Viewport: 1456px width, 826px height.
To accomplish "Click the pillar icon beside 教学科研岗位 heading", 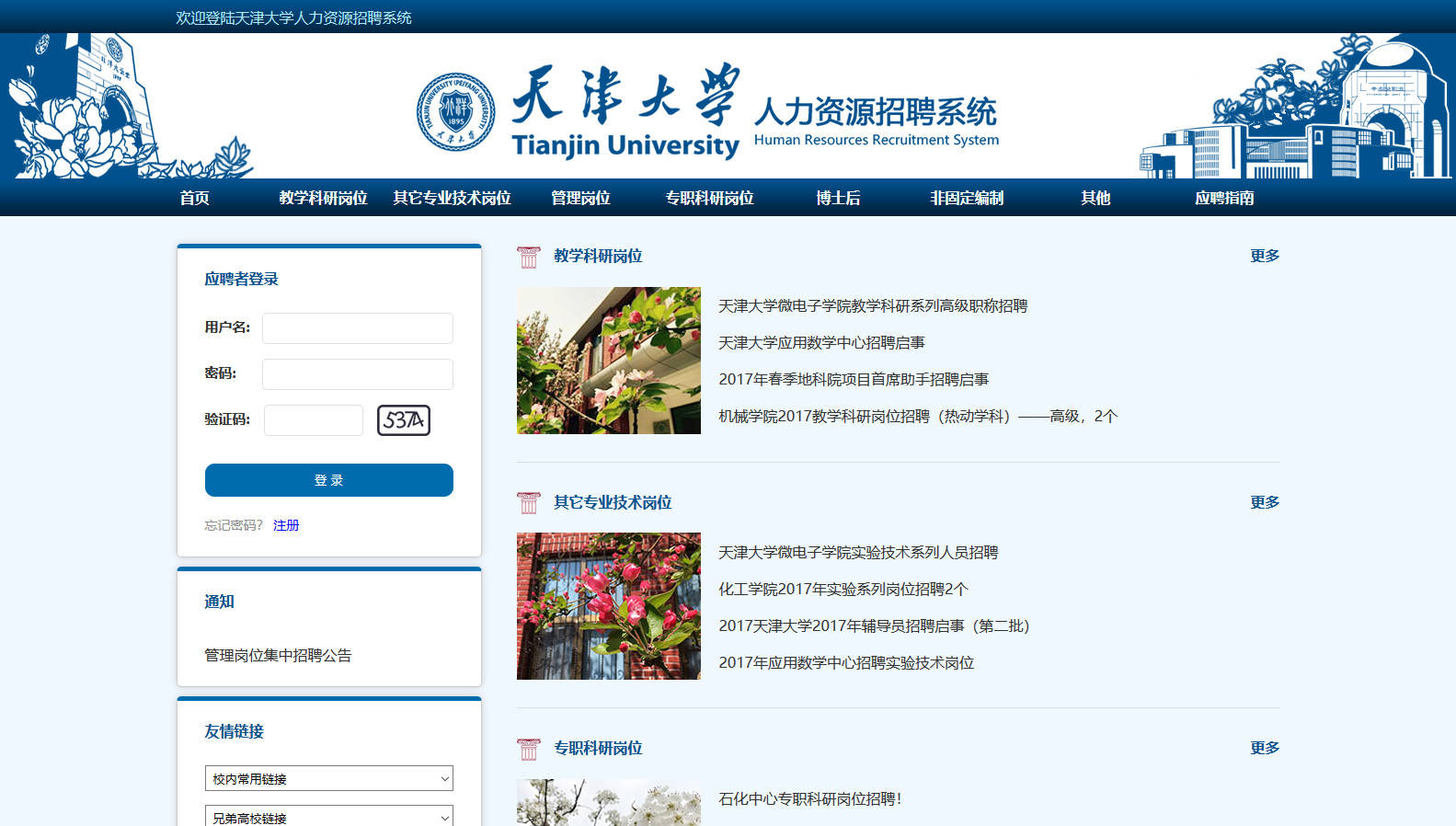I will click(x=529, y=257).
